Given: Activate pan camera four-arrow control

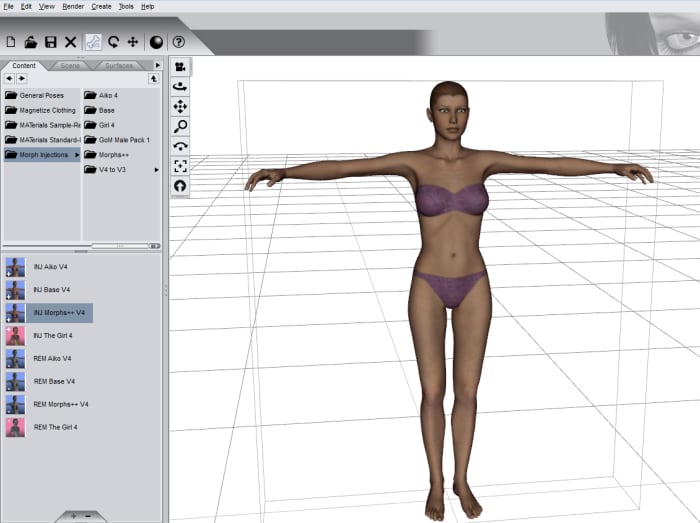Looking at the screenshot, I should point(180,107).
